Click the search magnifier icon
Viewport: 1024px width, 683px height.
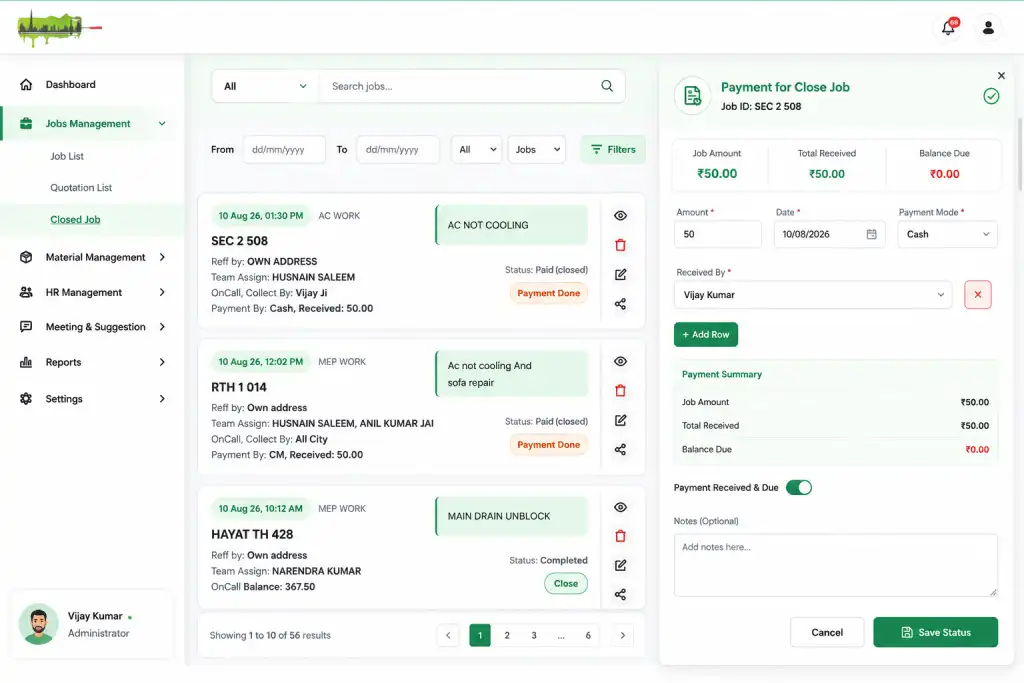pos(607,86)
